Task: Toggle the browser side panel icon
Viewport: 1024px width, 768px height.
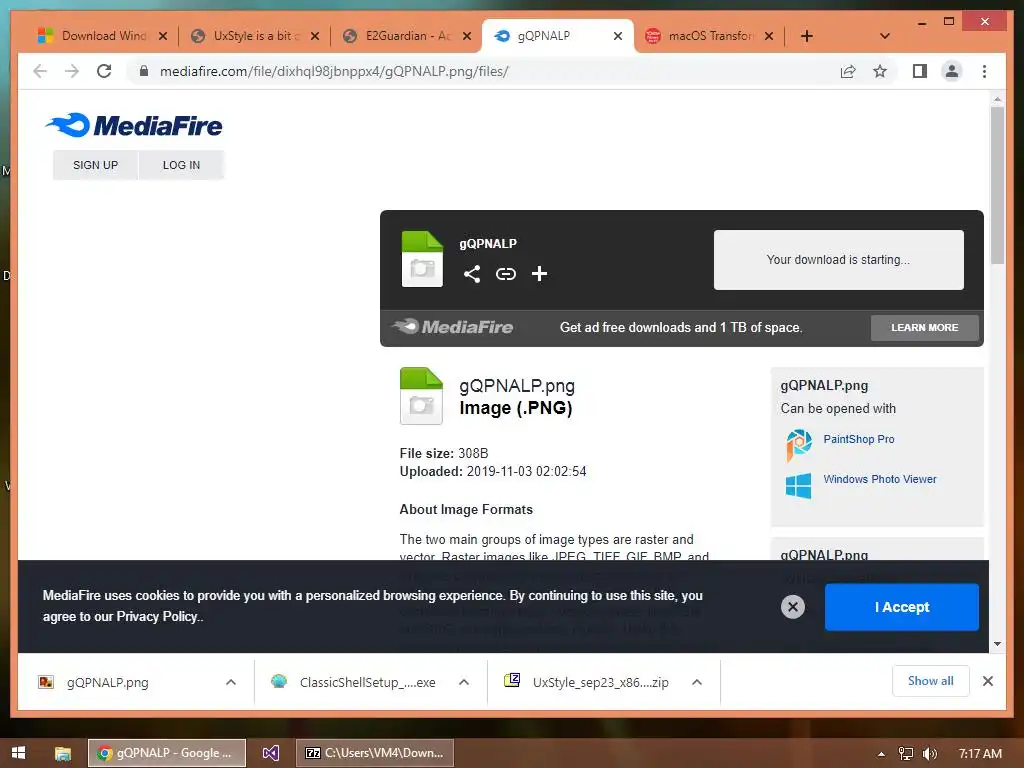Action: coord(920,71)
